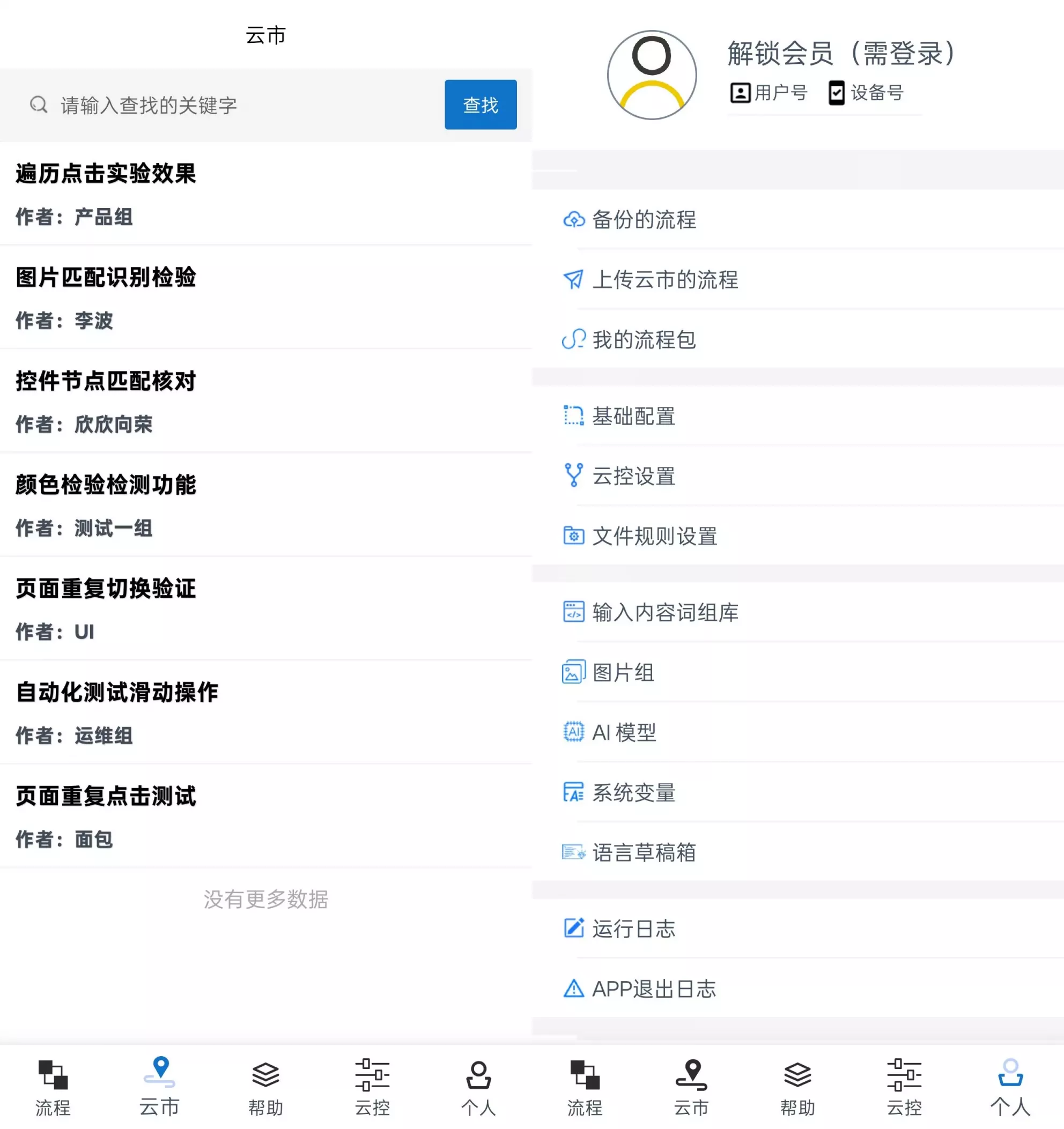The height and width of the screenshot is (1129, 1064).
Task: Click the AI 模型 chip icon
Action: pos(573,732)
